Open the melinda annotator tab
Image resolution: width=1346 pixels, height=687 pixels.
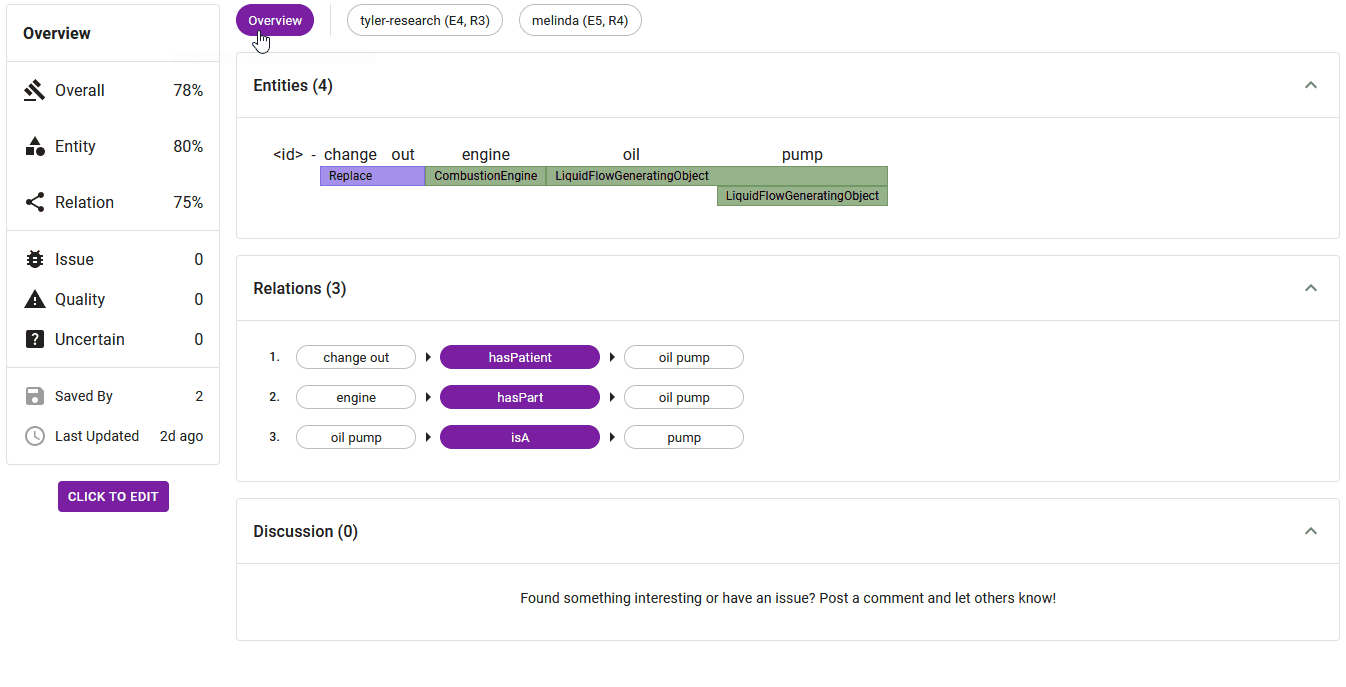580,21
